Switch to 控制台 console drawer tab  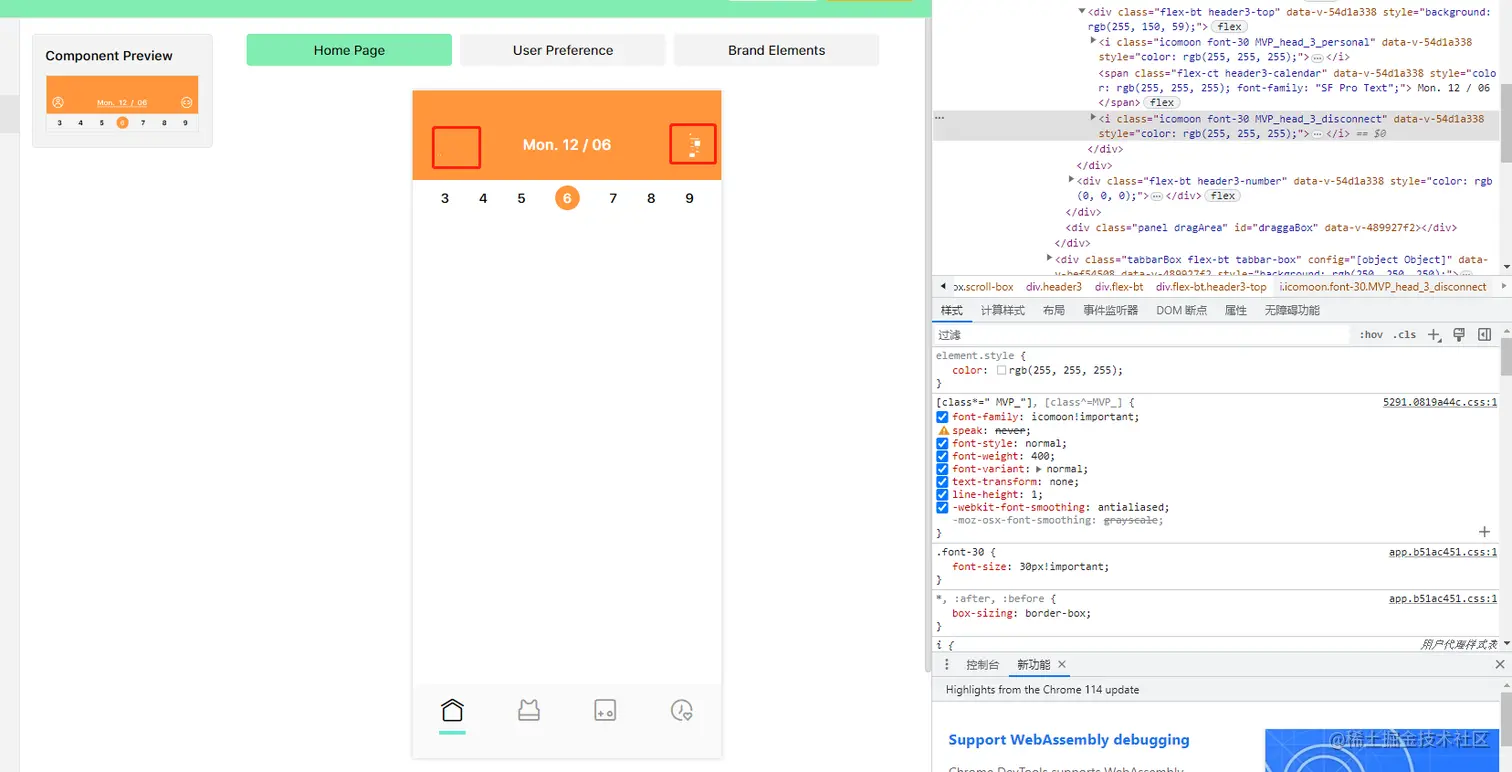tap(982, 665)
